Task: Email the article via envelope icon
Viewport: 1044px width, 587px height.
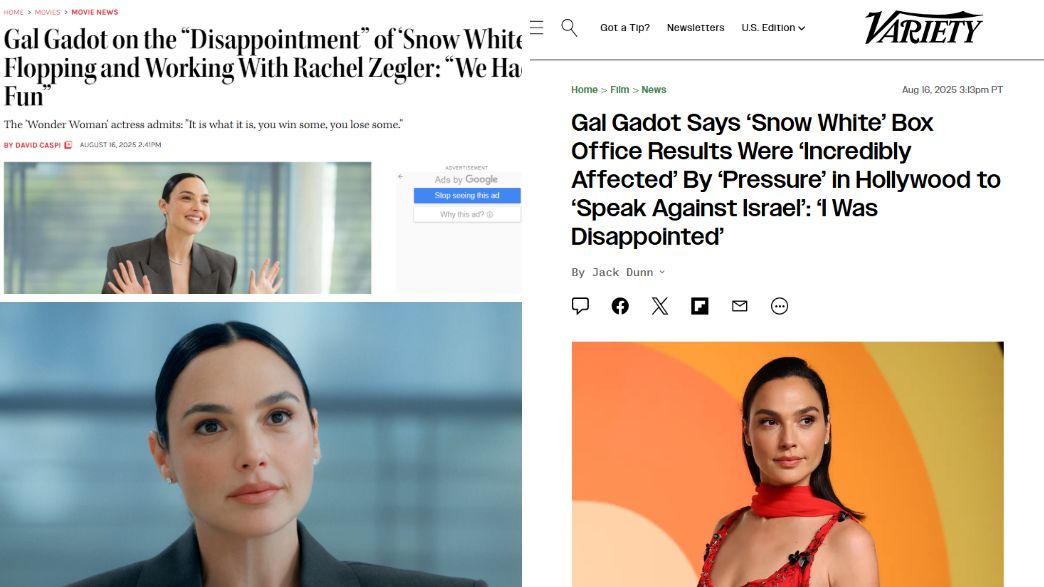Action: [x=740, y=306]
